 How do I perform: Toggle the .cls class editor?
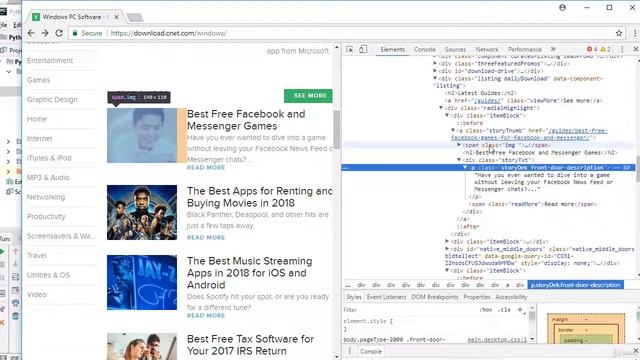coord(504,310)
